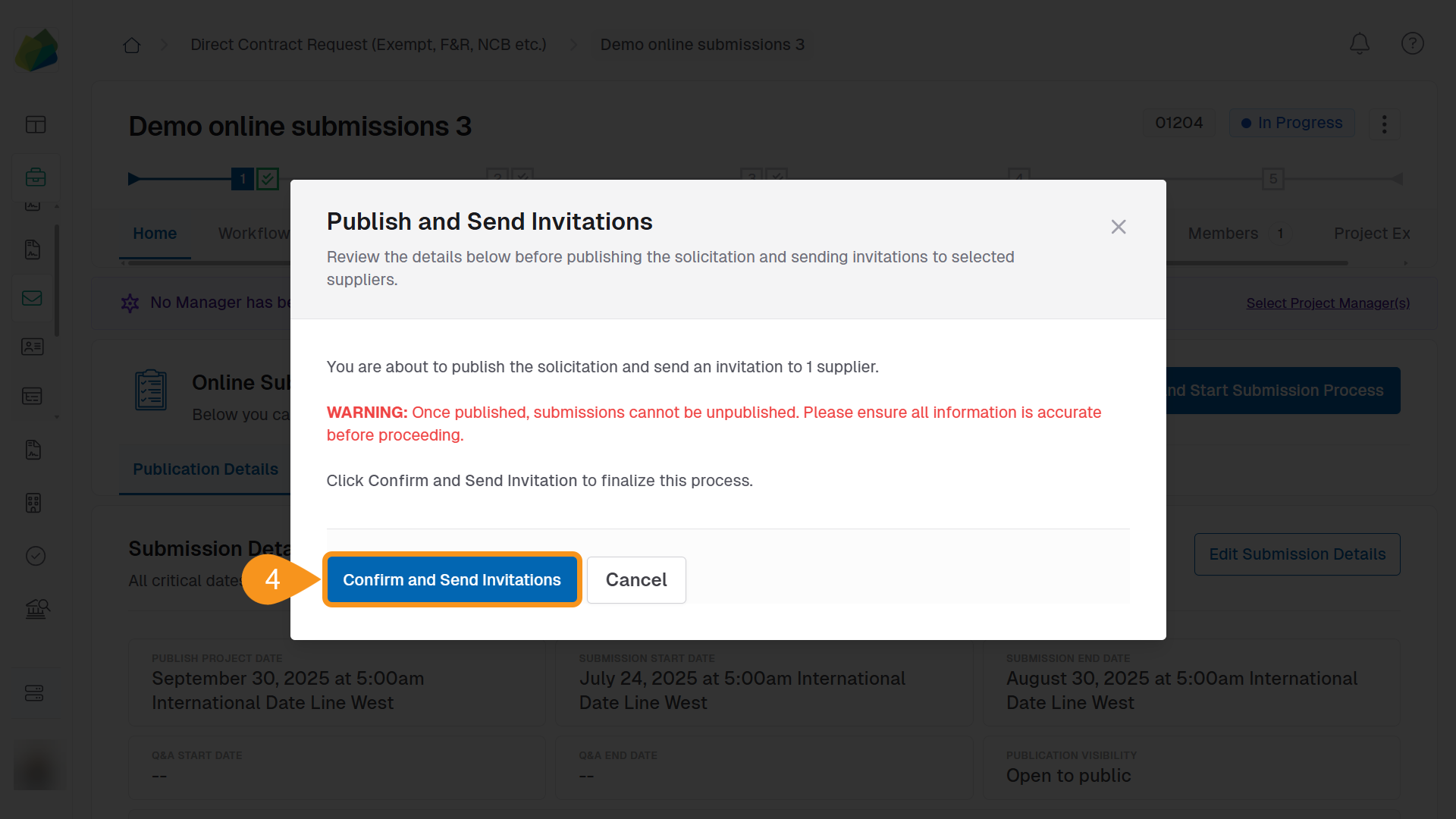
Task: Open the three-dot overflow menu
Action: pos(1384,124)
